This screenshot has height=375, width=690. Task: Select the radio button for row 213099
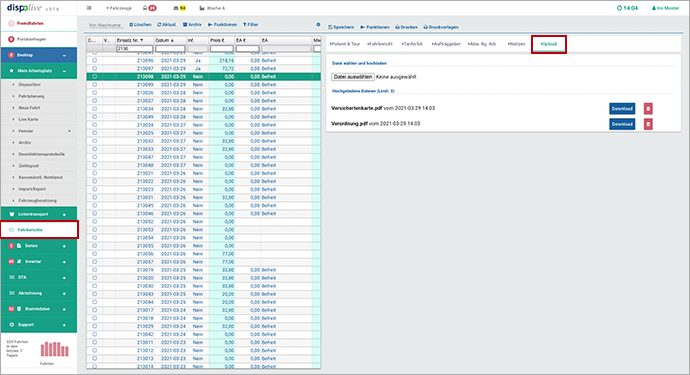click(x=94, y=85)
